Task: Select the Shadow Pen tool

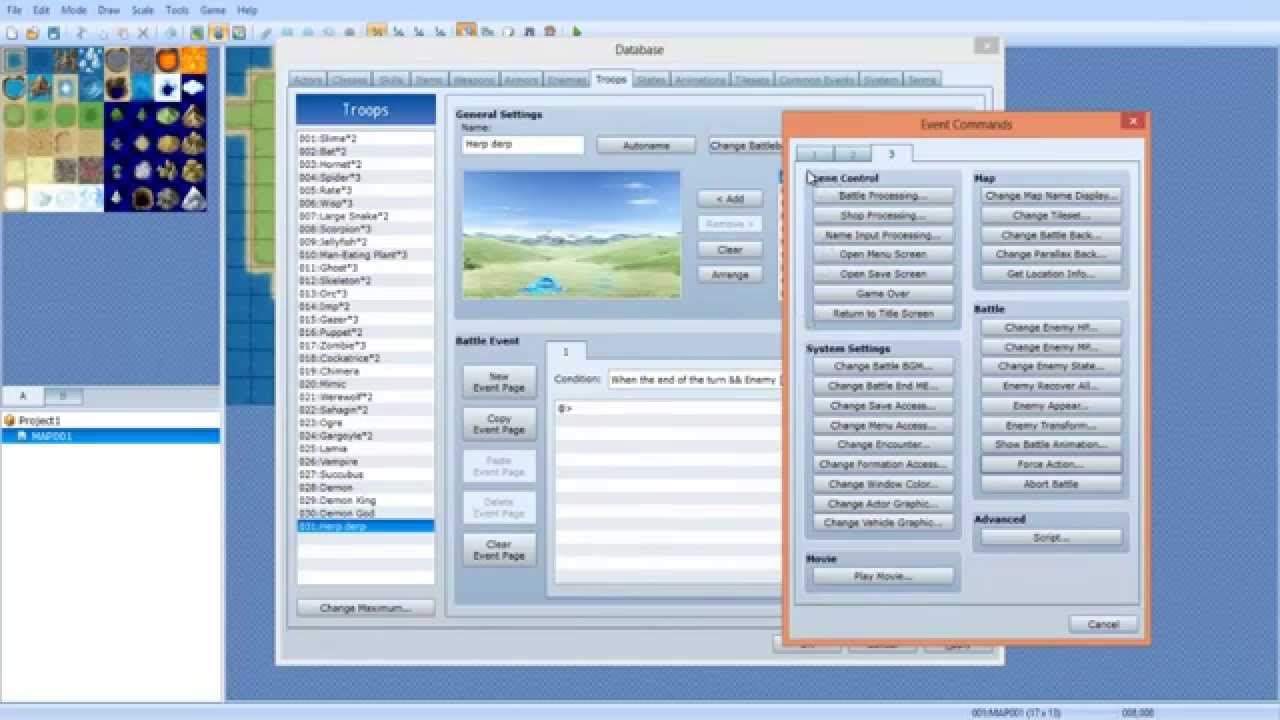Action: [350, 33]
